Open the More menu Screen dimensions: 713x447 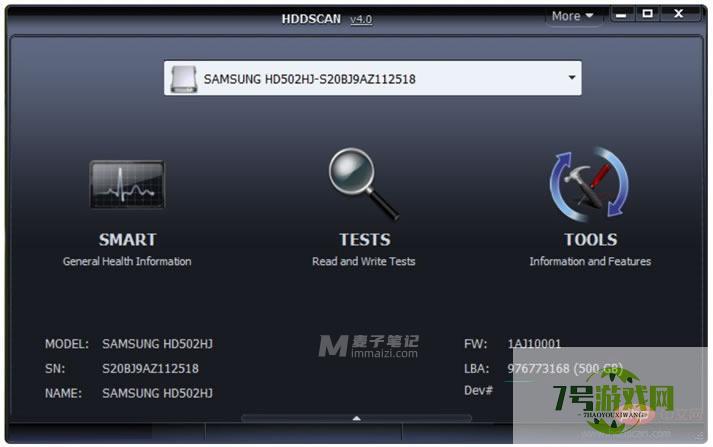[572, 16]
